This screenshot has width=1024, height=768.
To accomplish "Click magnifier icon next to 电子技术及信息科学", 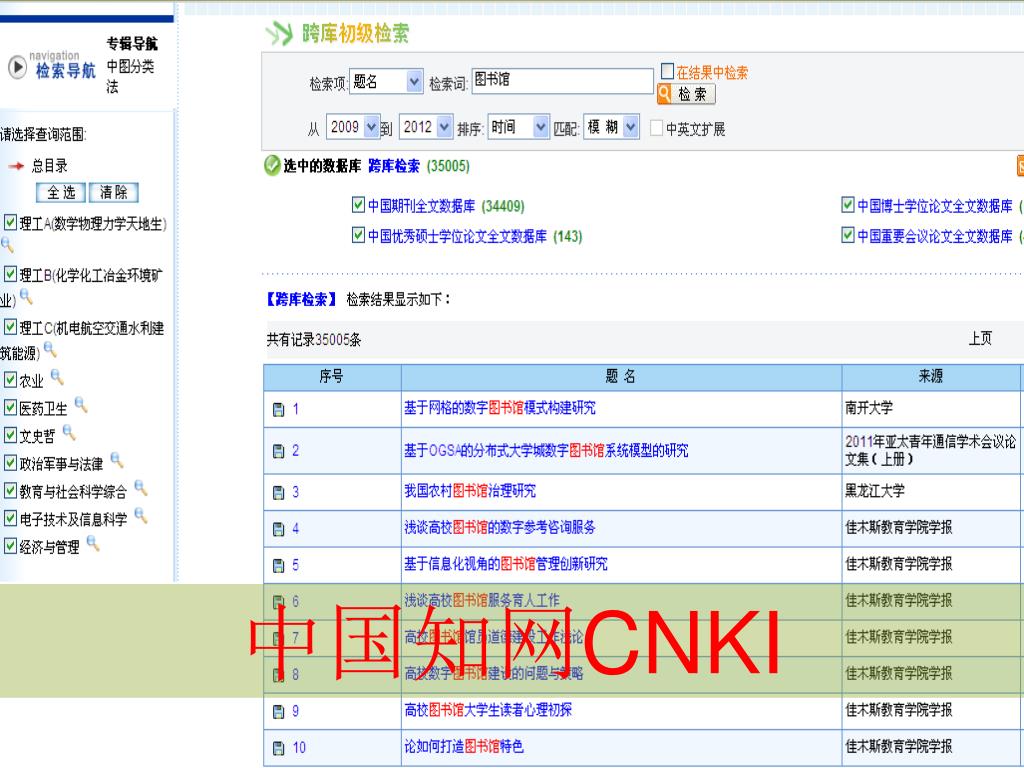I will pyautogui.click(x=140, y=517).
